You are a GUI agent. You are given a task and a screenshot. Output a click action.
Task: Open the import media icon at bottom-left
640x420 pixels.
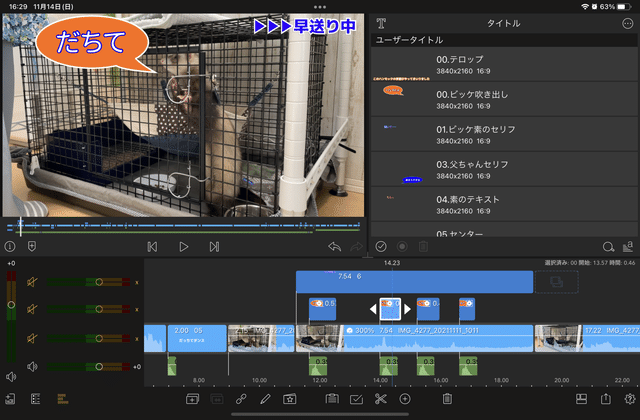[x=10, y=399]
